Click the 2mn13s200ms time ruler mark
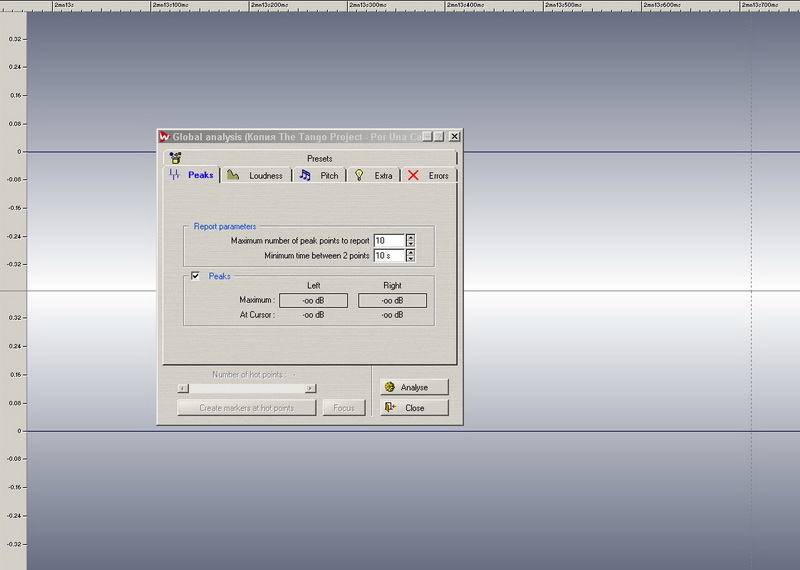The width and height of the screenshot is (800, 570). coord(269,5)
